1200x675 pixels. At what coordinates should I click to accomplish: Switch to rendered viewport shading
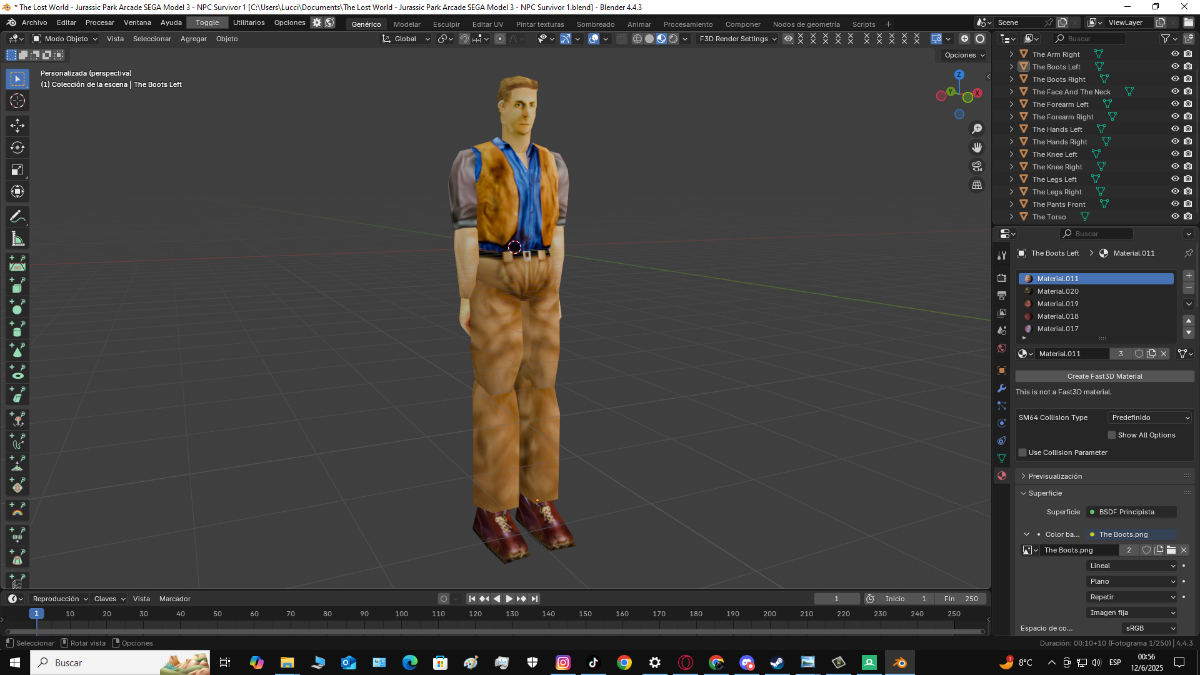click(x=673, y=39)
